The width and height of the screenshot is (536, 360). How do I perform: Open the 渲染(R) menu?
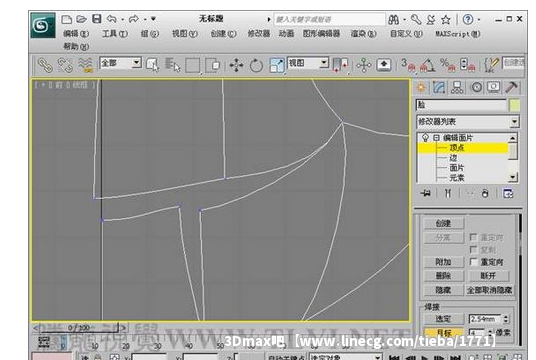pos(363,34)
